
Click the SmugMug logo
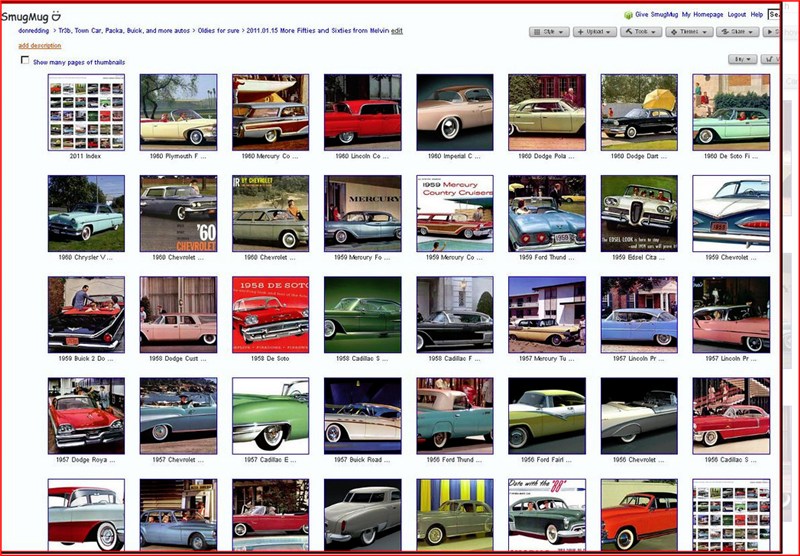tap(31, 16)
